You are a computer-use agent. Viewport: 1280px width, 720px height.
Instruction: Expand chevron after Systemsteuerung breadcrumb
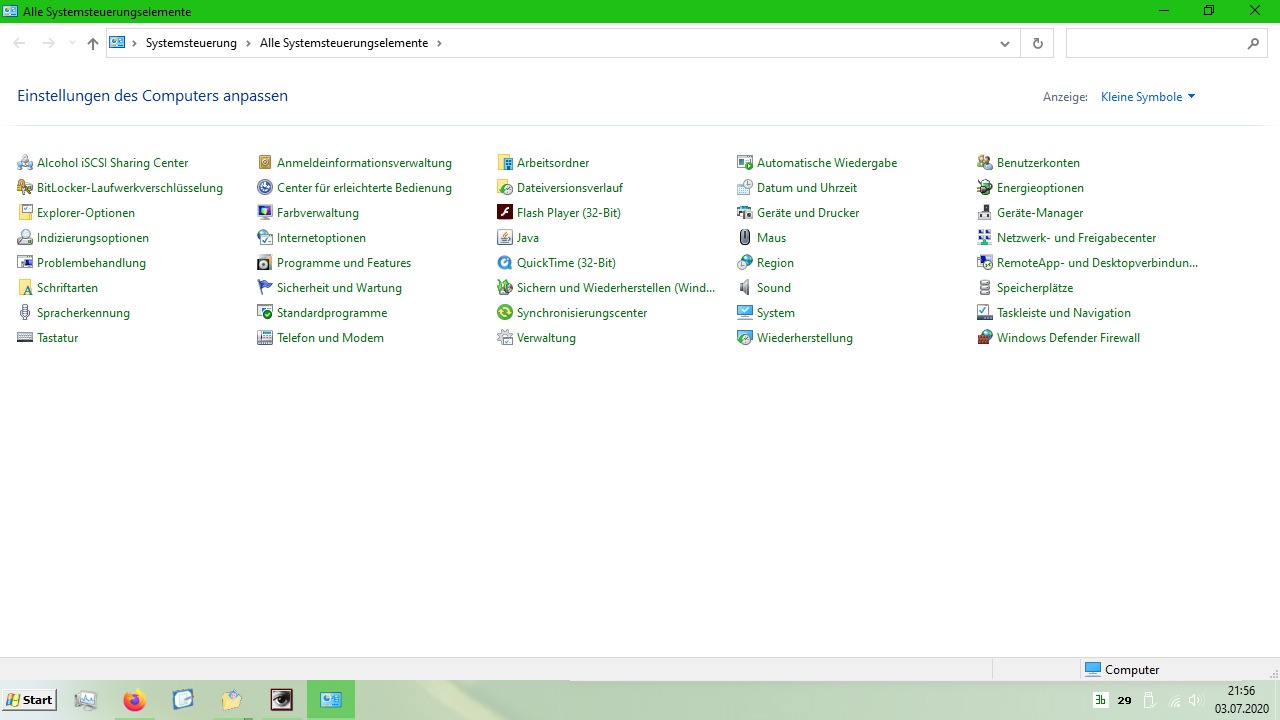[x=248, y=44]
